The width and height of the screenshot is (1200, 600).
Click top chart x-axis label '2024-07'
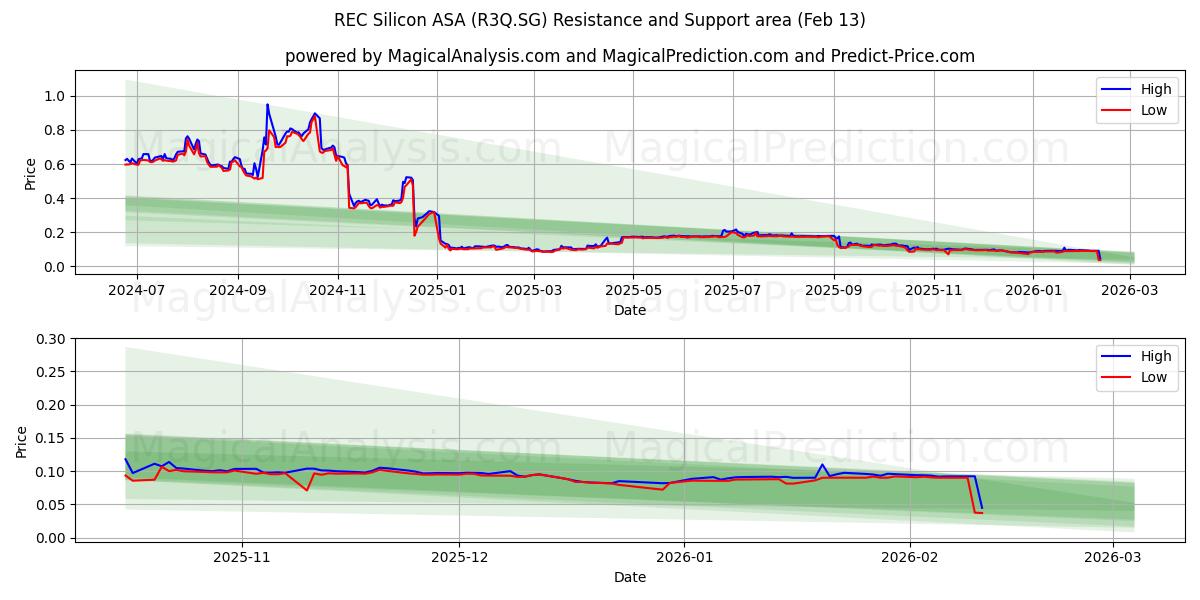point(136,290)
